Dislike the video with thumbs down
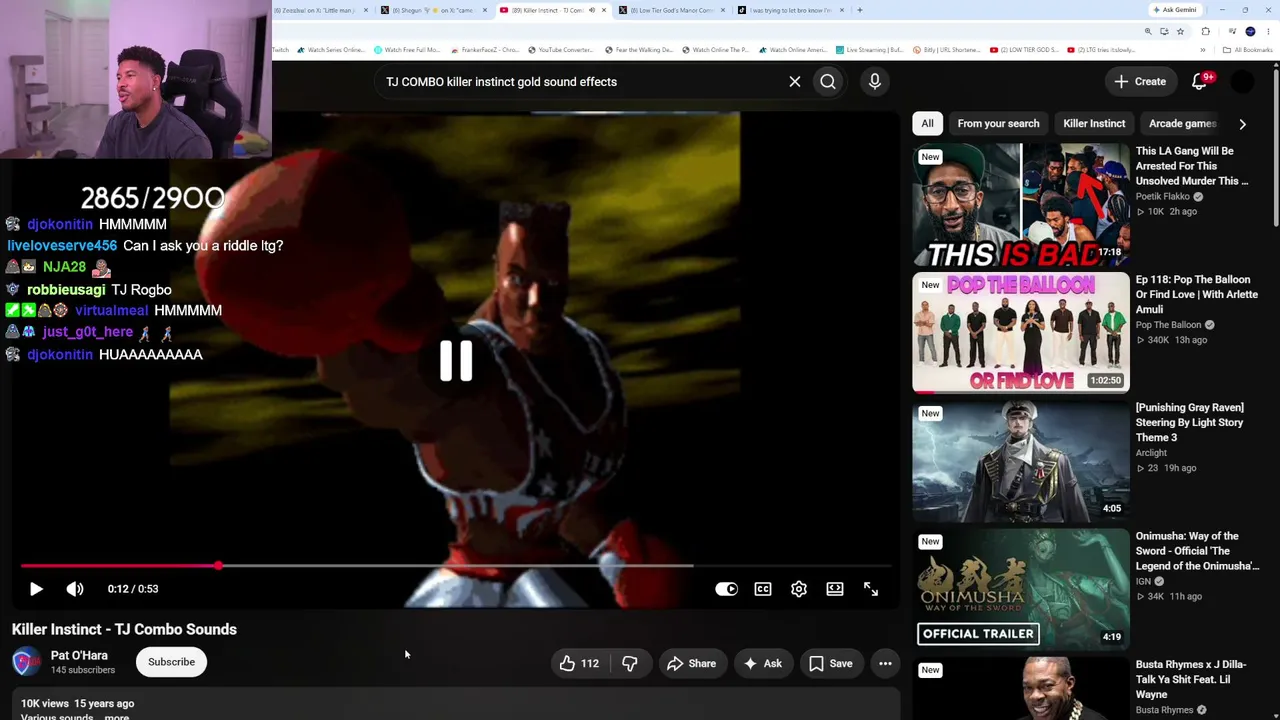1280x720 pixels. click(630, 663)
